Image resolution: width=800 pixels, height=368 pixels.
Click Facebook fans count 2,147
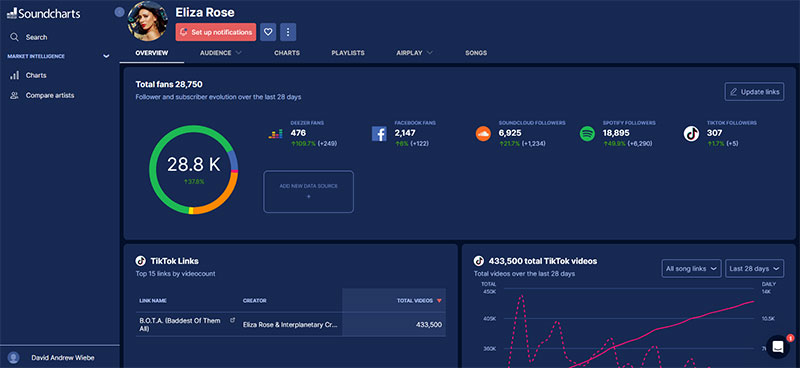coord(405,133)
